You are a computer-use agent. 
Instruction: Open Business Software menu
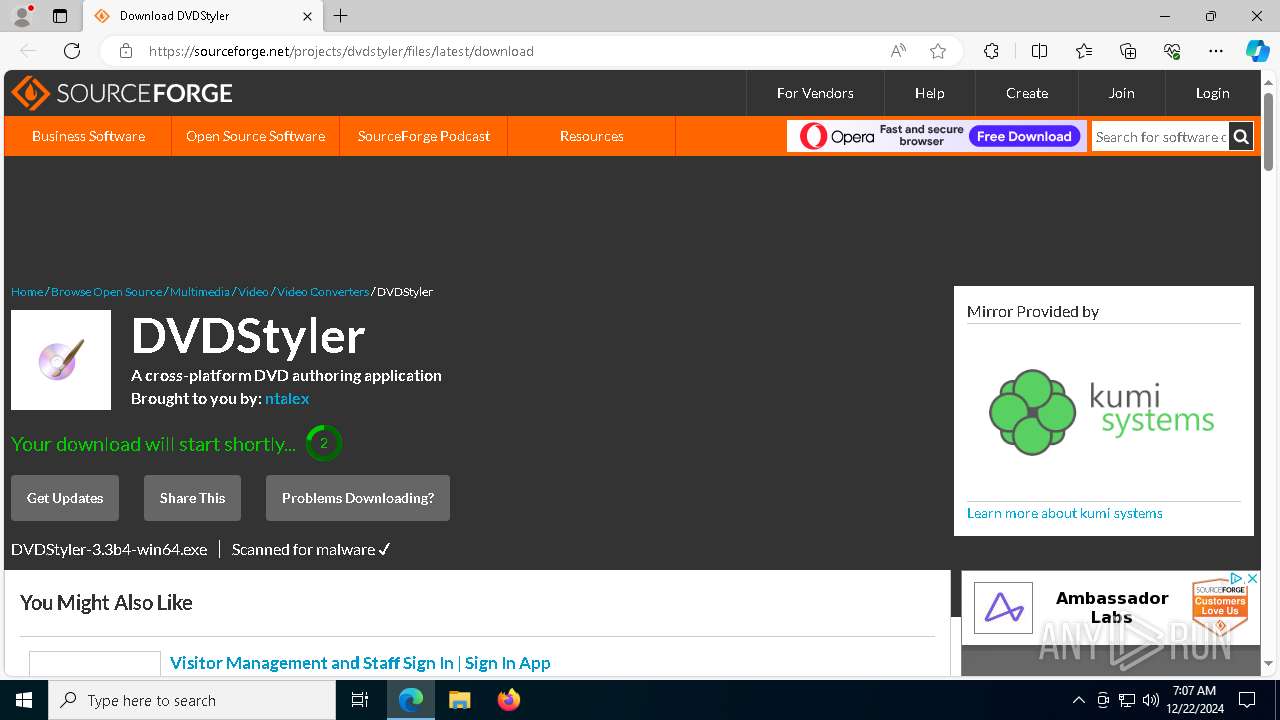point(88,136)
